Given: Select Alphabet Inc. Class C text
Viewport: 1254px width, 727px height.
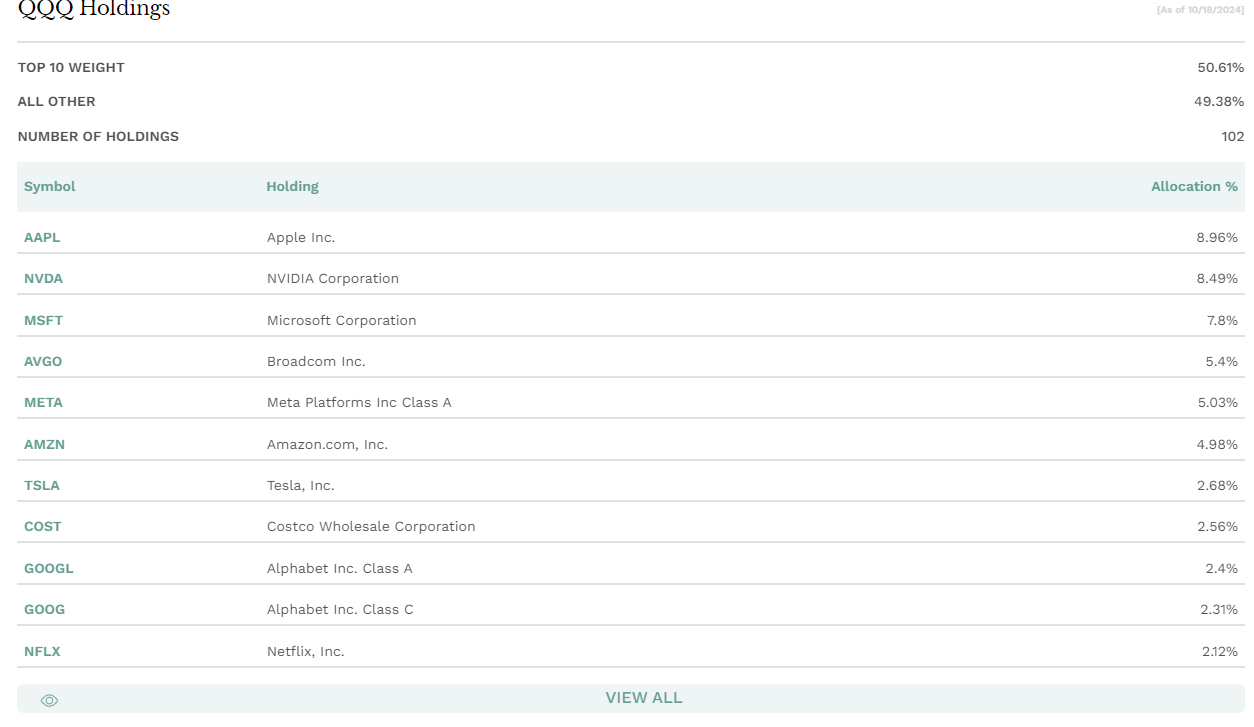Looking at the screenshot, I should 340,610.
